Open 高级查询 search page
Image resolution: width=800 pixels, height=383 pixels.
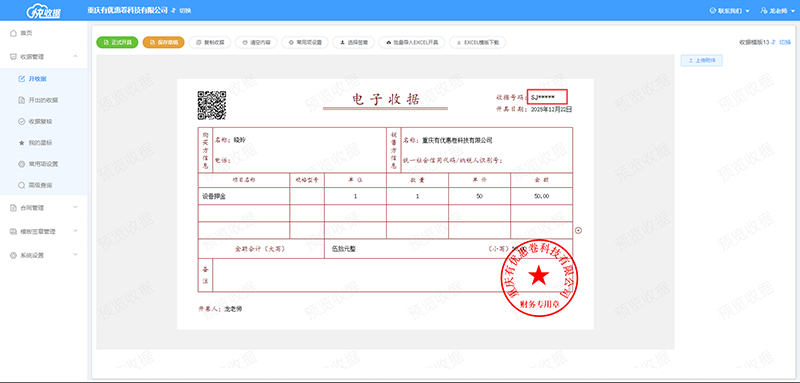coord(43,185)
